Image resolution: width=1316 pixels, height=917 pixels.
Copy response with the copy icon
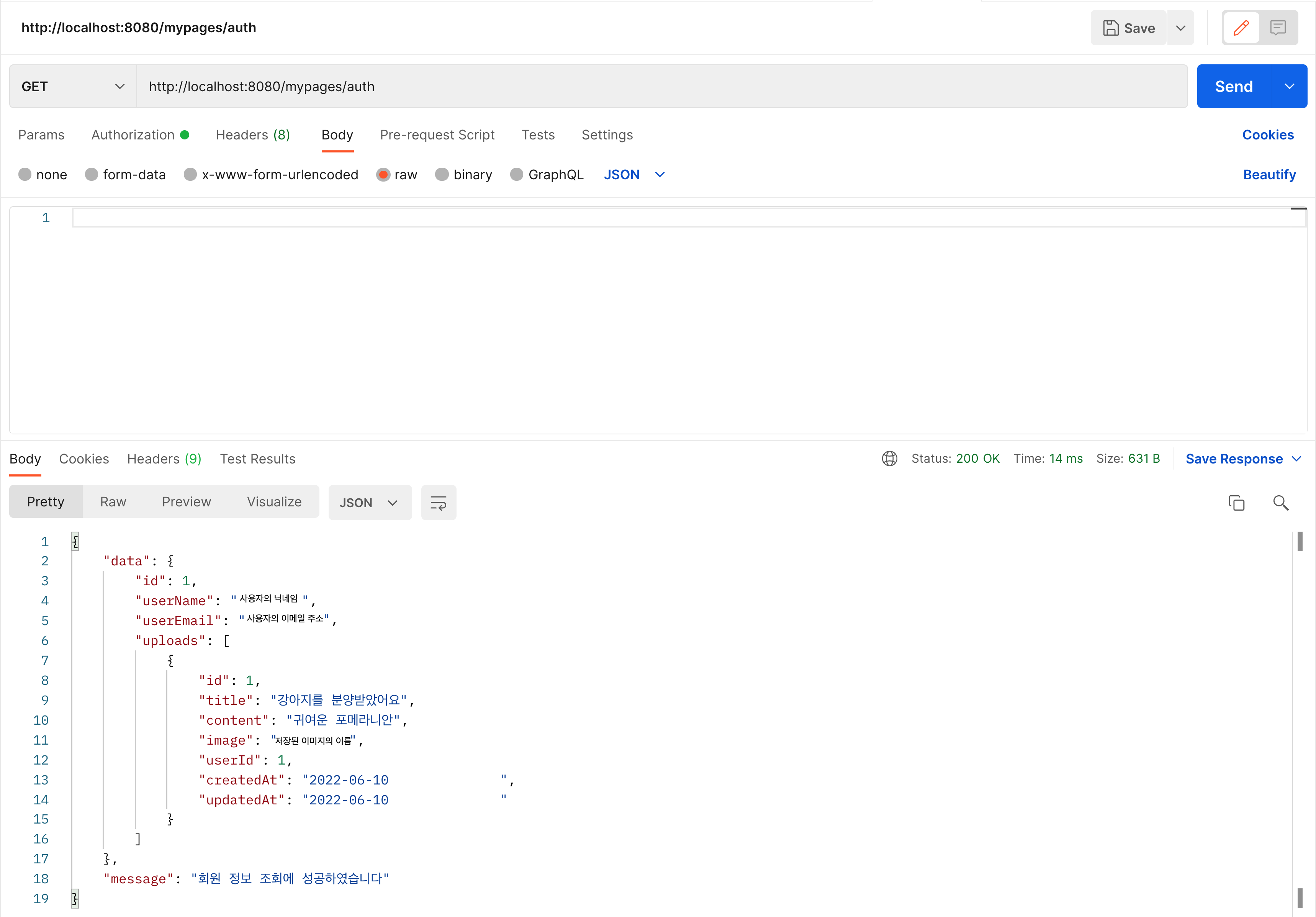coord(1236,503)
